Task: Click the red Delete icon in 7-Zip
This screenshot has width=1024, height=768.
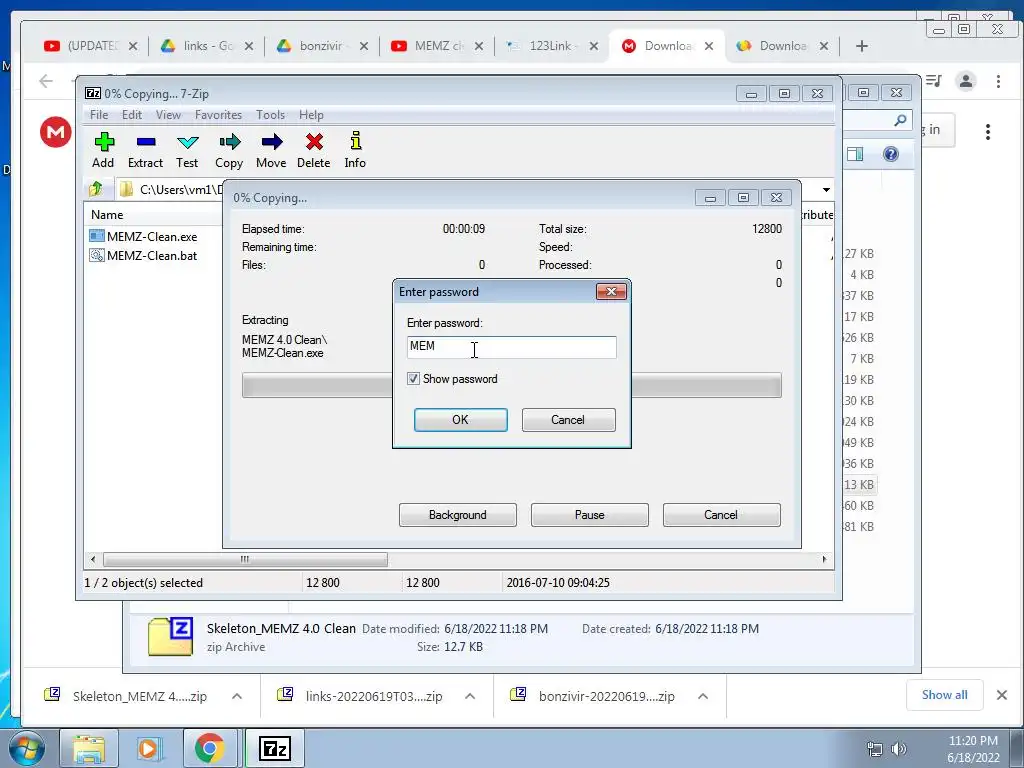Action: point(313,151)
